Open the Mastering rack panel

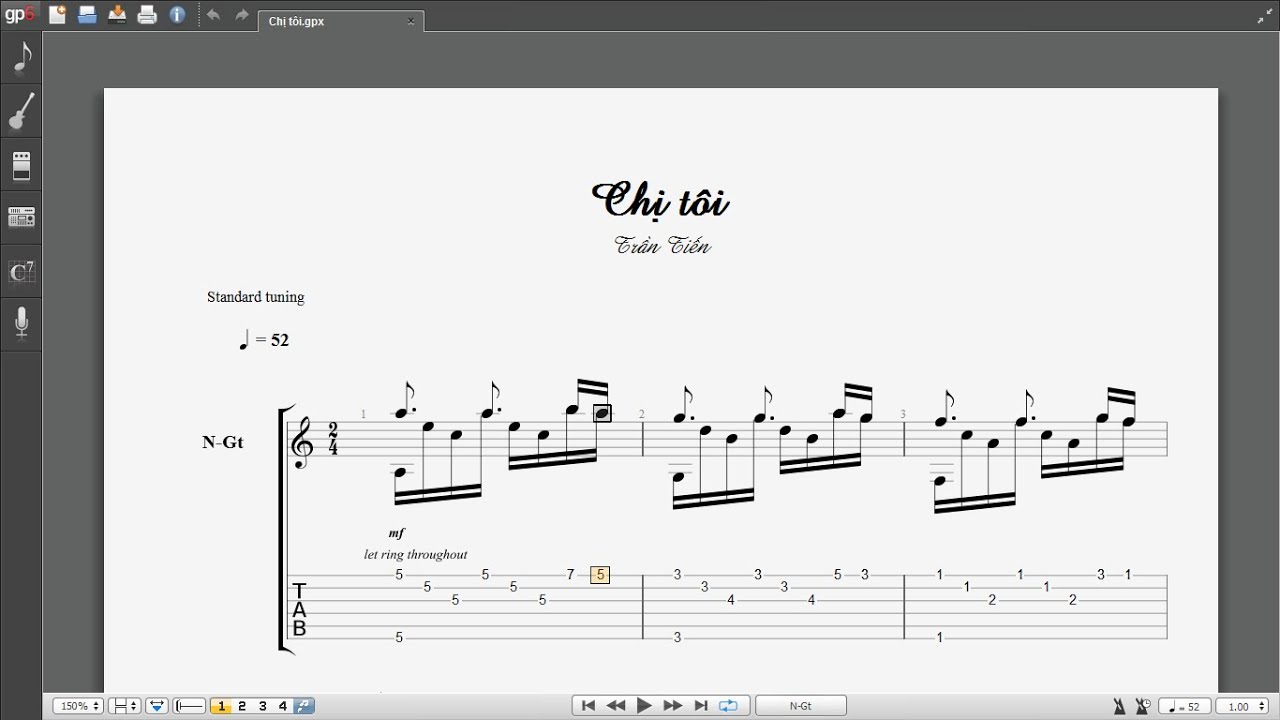21,217
